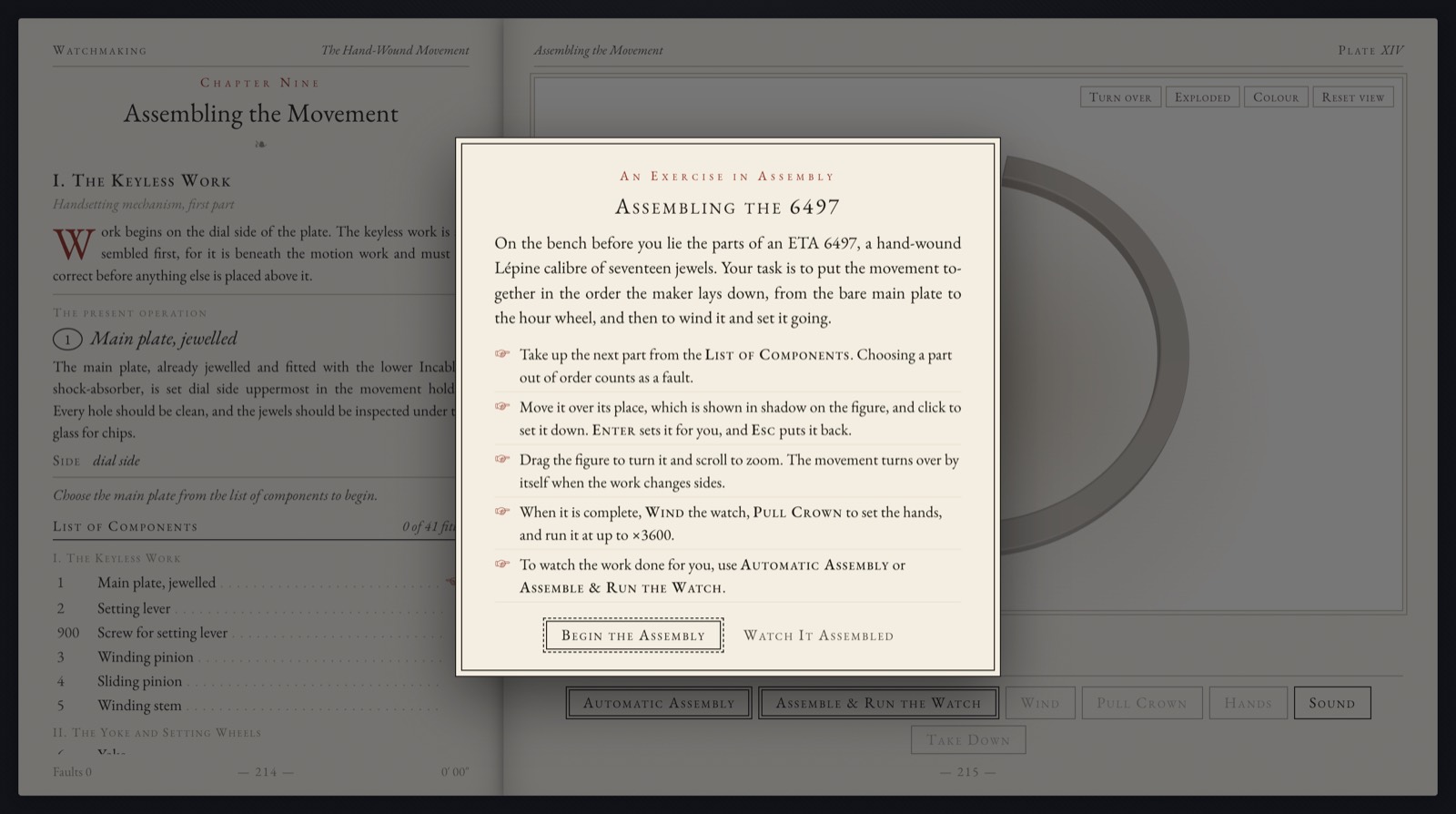Select 'Winding pinion' component
Screen dimensions: 1456x814
254,656
